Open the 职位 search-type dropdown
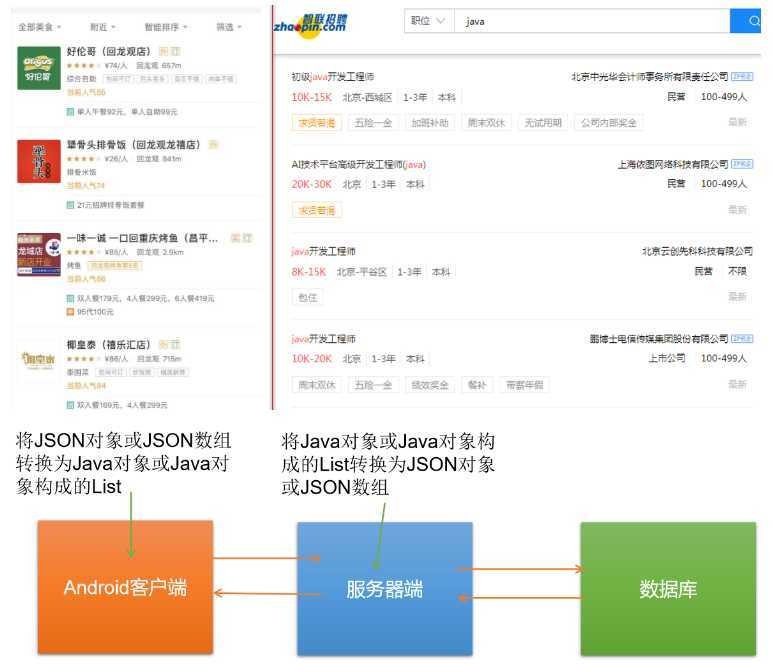 click(x=428, y=21)
